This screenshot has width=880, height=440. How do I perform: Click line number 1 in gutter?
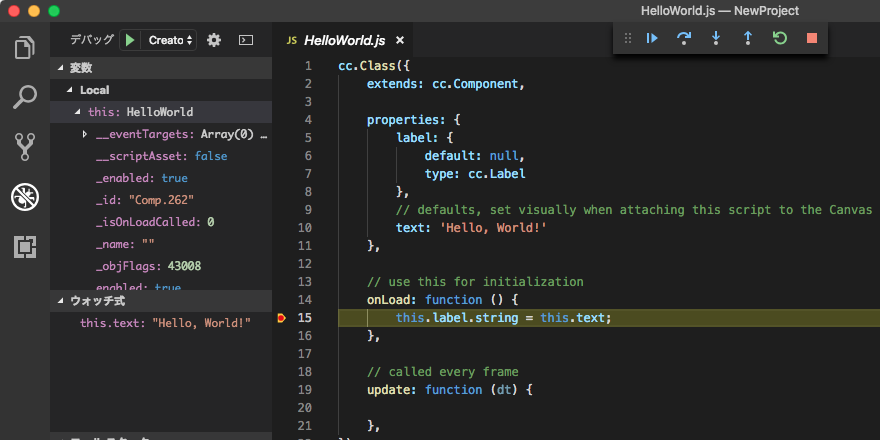click(308, 66)
